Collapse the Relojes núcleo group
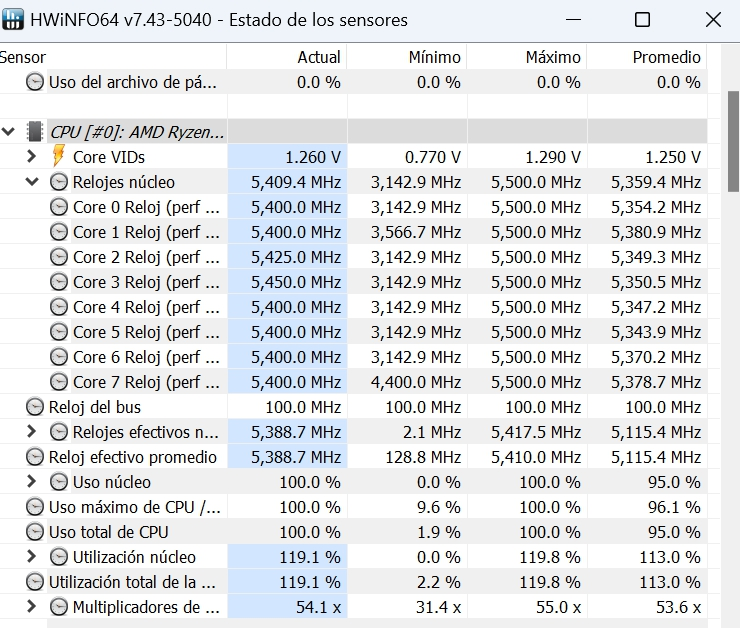Image resolution: width=740 pixels, height=628 pixels. click(x=32, y=182)
